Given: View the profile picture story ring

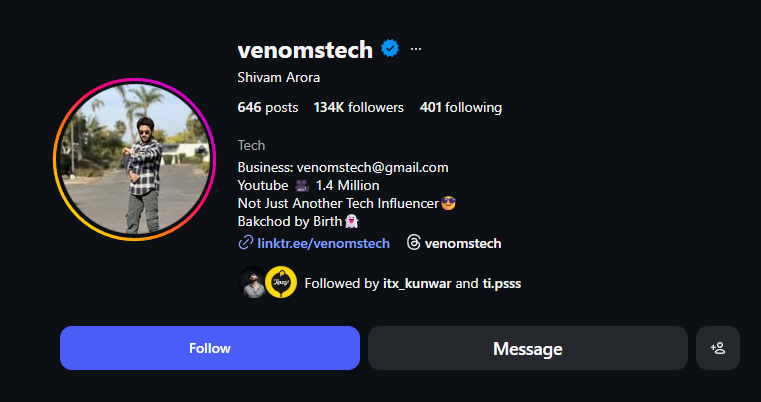Looking at the screenshot, I should (x=134, y=159).
